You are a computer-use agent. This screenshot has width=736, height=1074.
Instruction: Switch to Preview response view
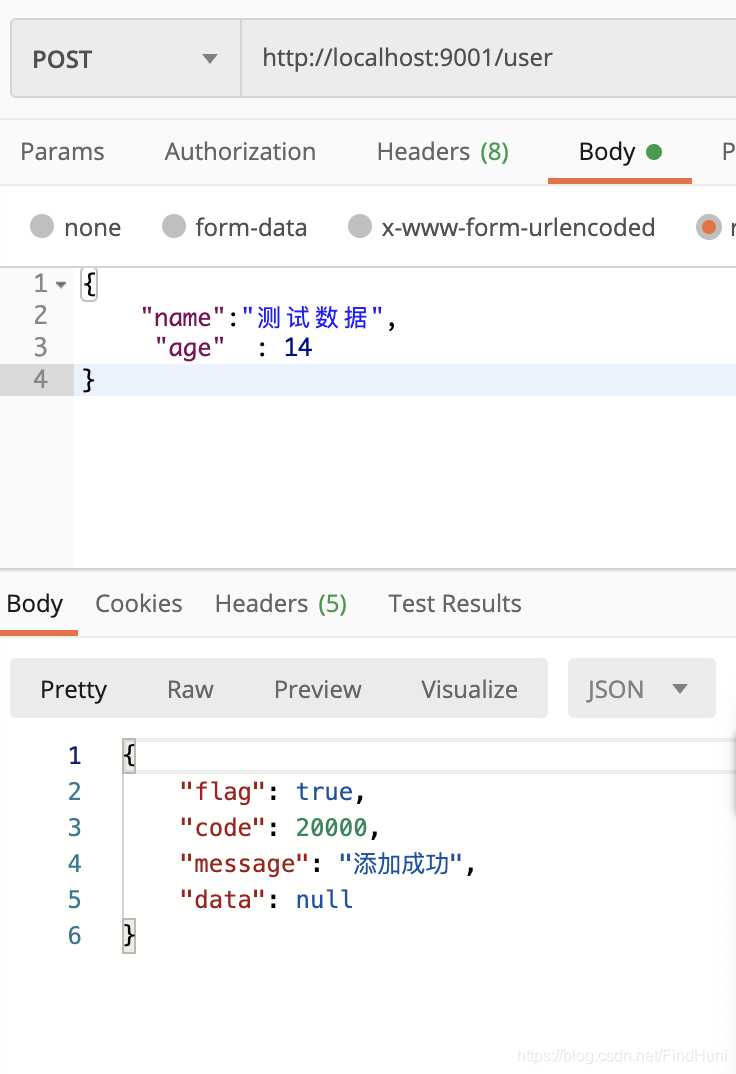[x=318, y=689]
